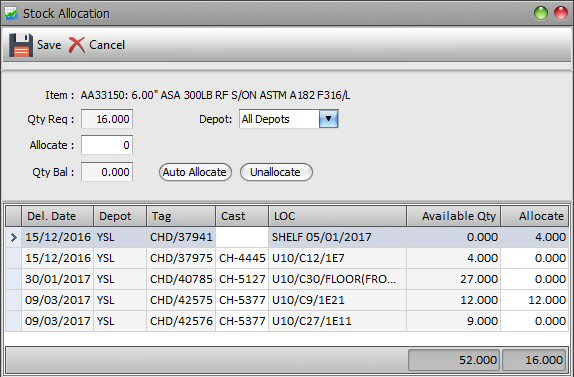
Task: Select tag cell CHD/42575
Action: coord(181,300)
